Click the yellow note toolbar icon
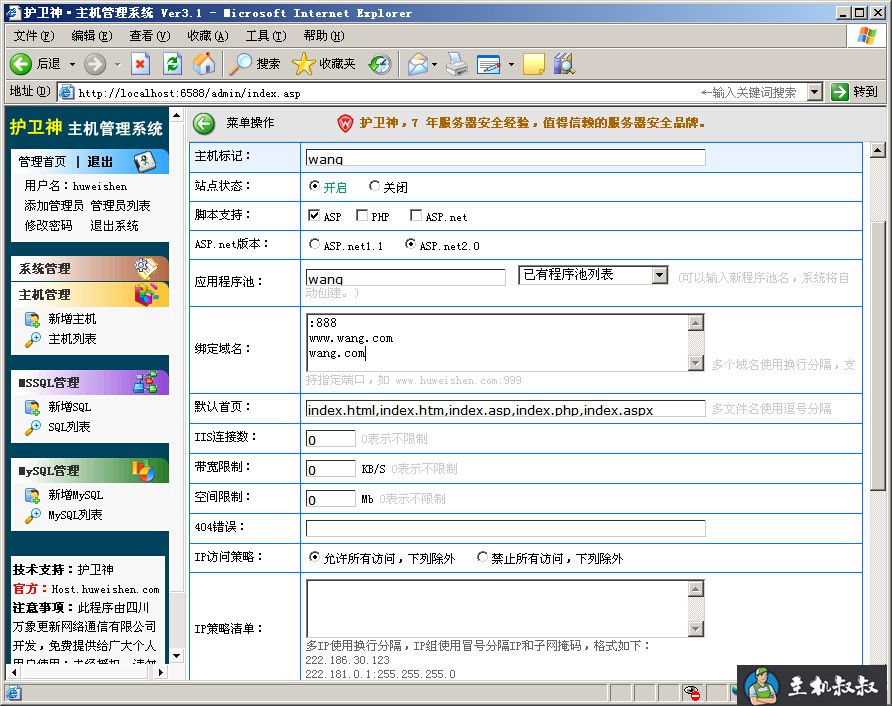 (534, 64)
